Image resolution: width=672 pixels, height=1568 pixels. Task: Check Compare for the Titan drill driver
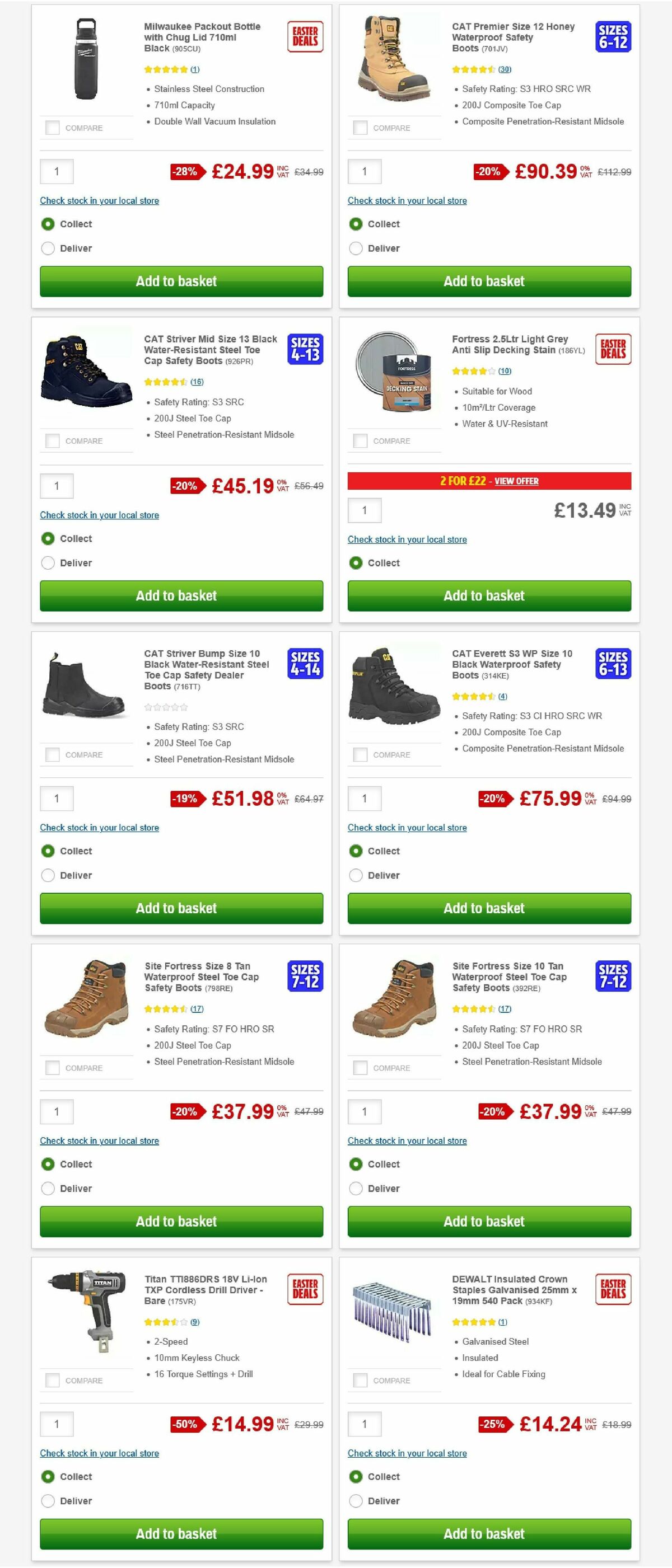point(50,1379)
